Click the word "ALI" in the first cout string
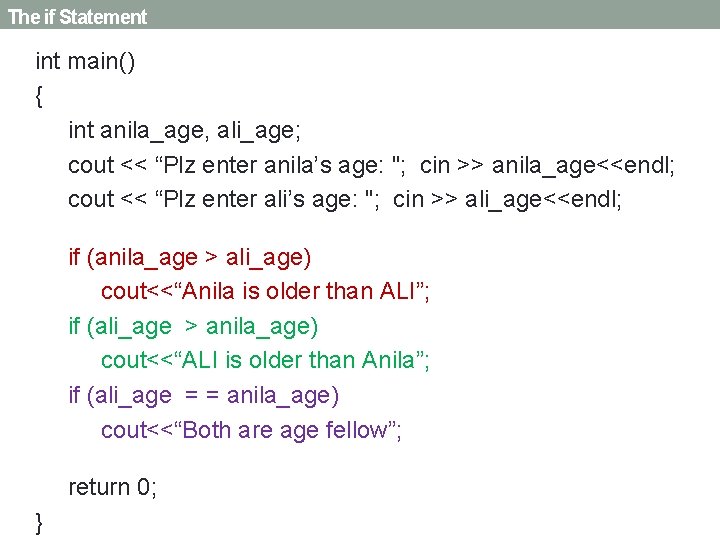The height and width of the screenshot is (540, 720). coord(401,292)
